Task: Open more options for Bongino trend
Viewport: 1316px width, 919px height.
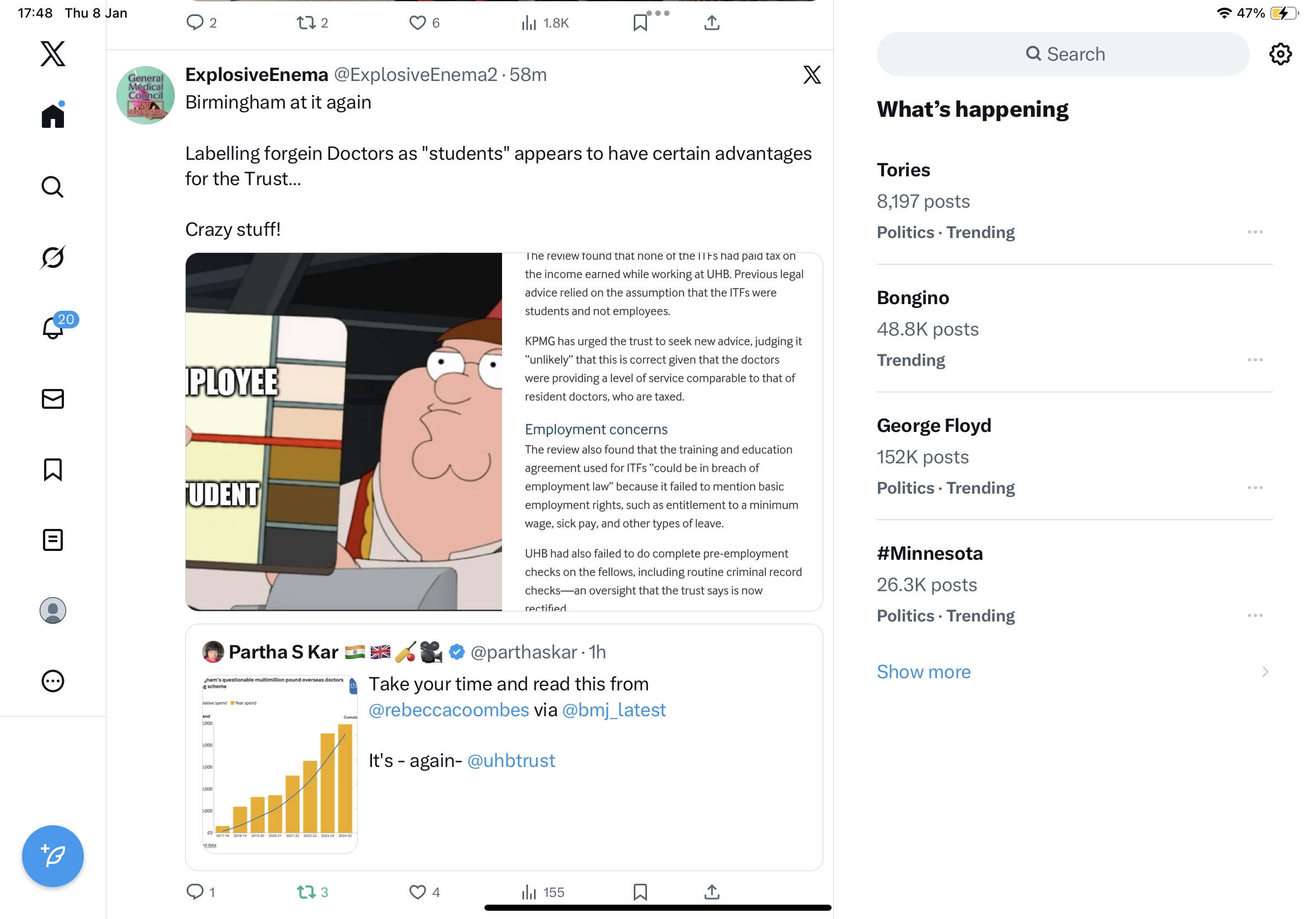Action: [1255, 360]
